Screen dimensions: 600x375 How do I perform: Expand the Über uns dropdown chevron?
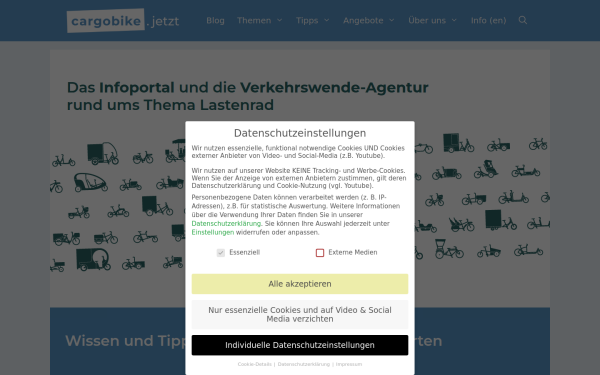click(x=454, y=20)
